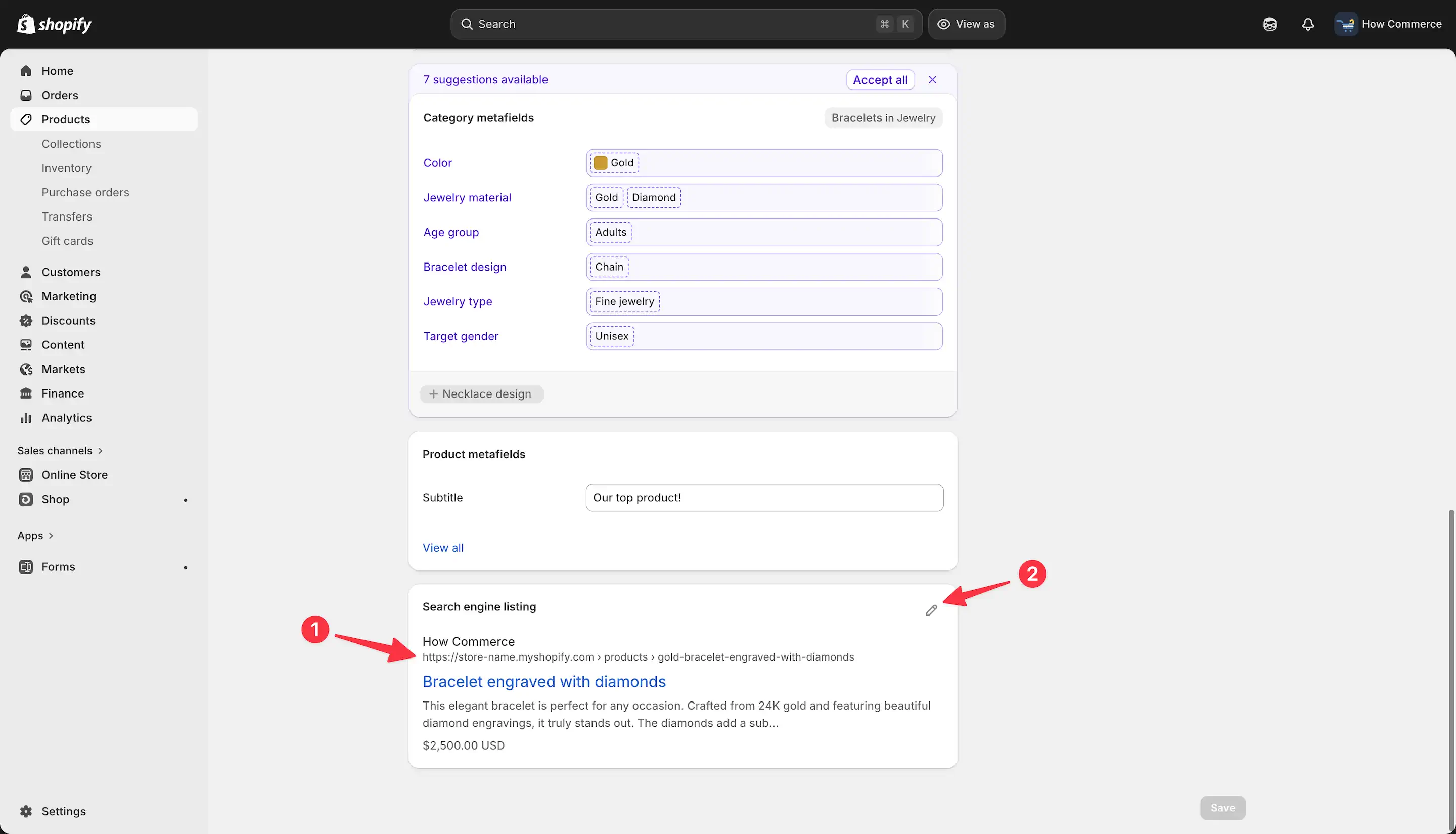The image size is (1456, 834).
Task: Click the Bracelets in Jewelry category badge
Action: click(x=883, y=118)
